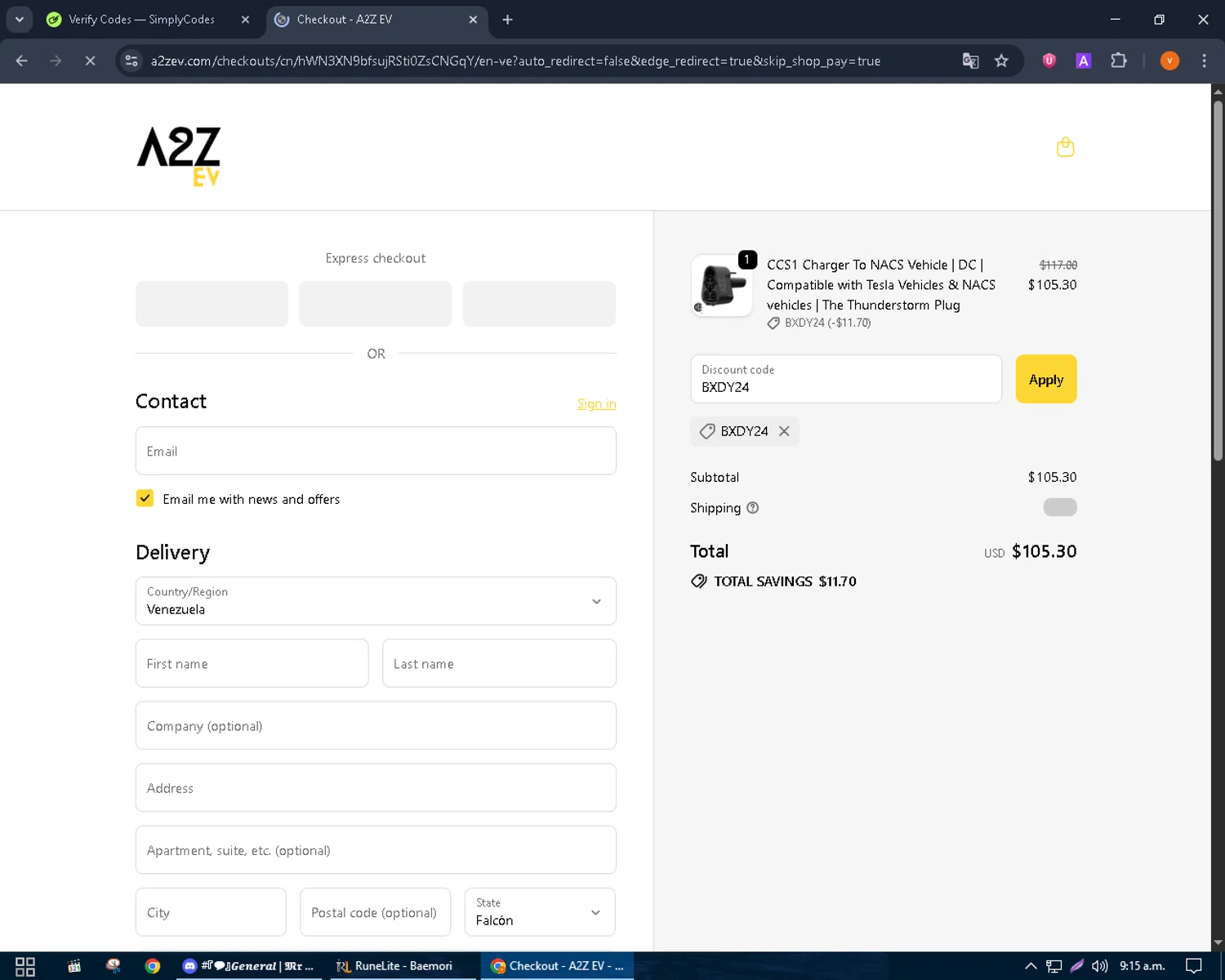Viewport: 1225px width, 980px height.
Task: Click the Sign in link
Action: [596, 404]
